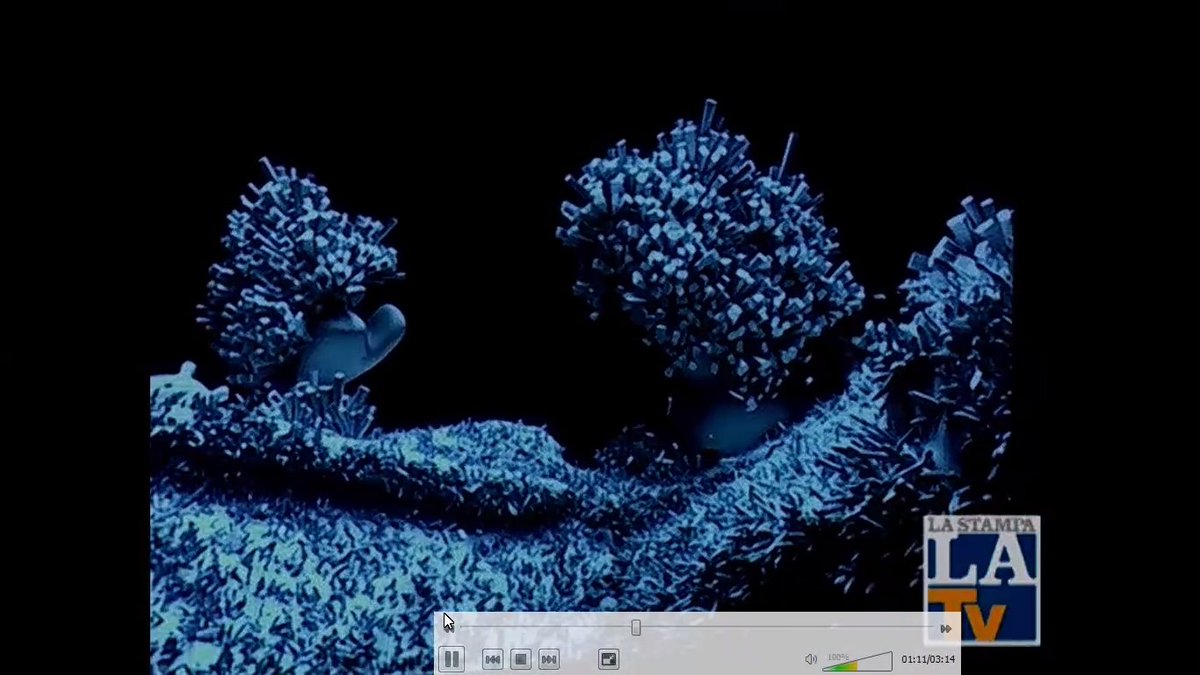Click the volume level triangle slider
Viewport: 1200px width, 675px height.
point(857,661)
